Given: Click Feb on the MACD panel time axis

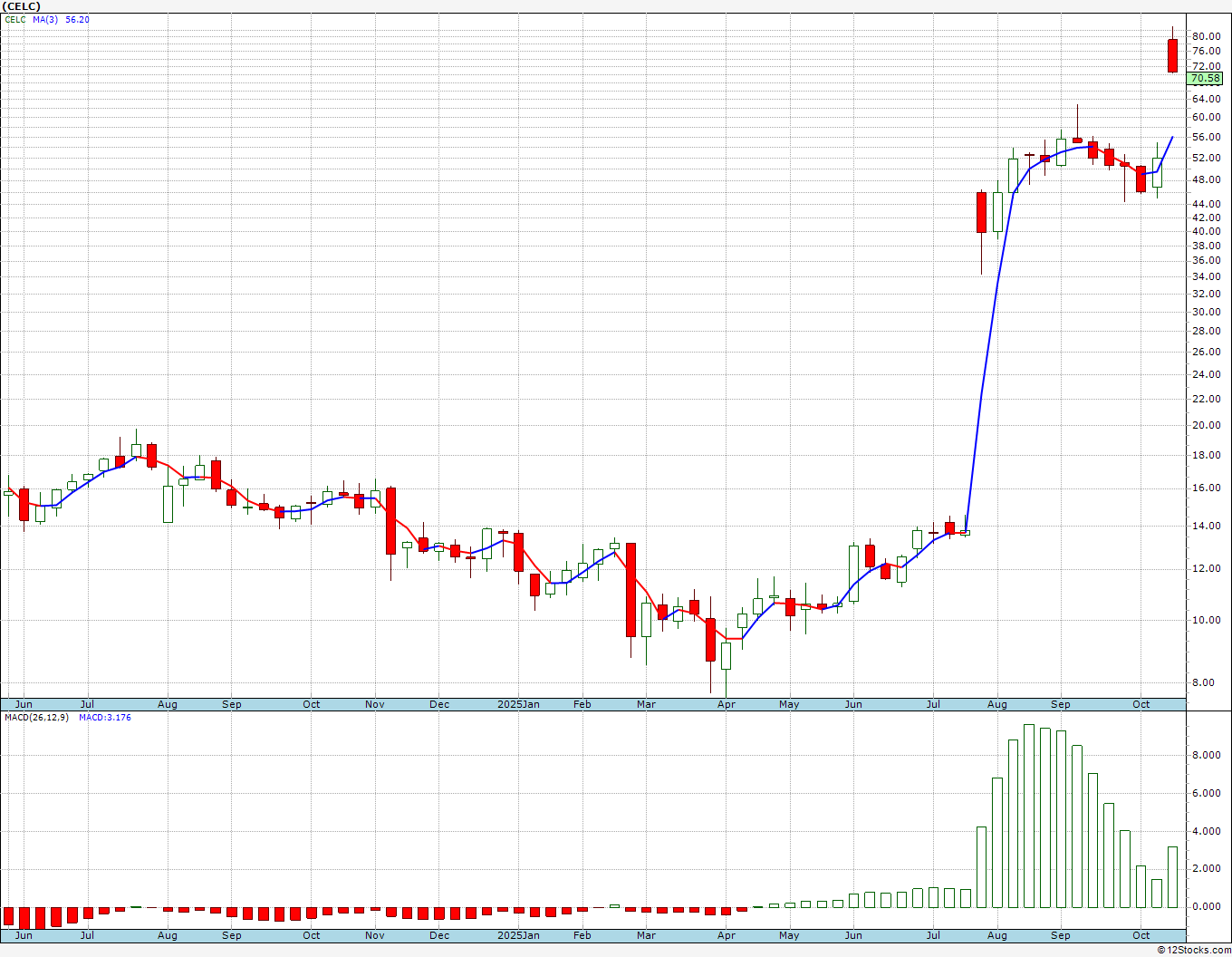Looking at the screenshot, I should pos(582,935).
